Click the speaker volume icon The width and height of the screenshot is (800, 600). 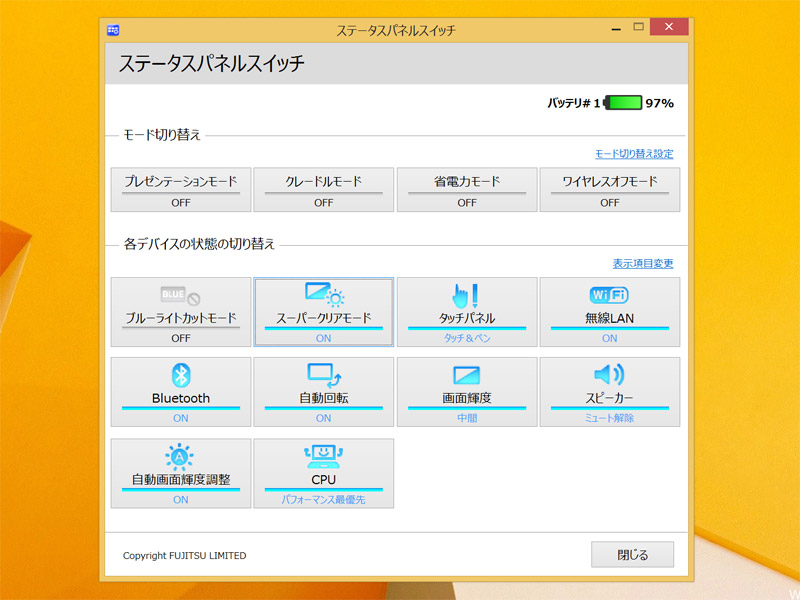609,375
